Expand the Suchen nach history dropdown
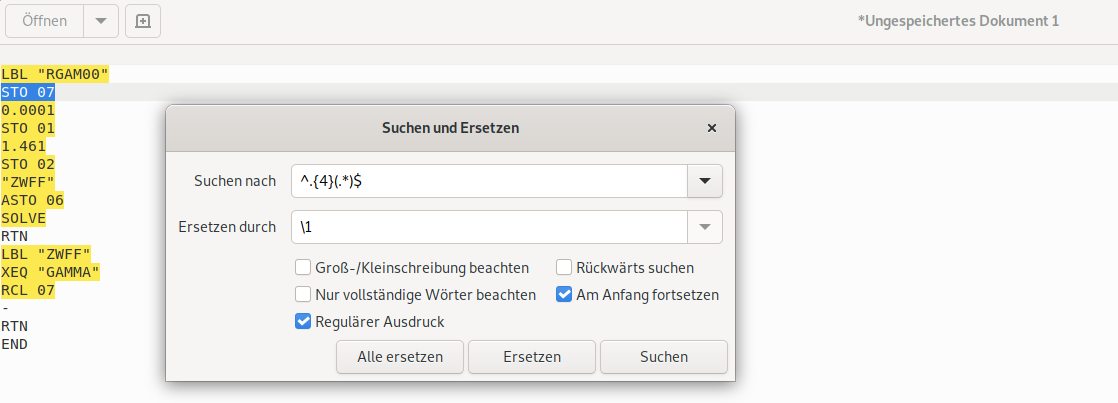1118x403 pixels. [x=704, y=181]
